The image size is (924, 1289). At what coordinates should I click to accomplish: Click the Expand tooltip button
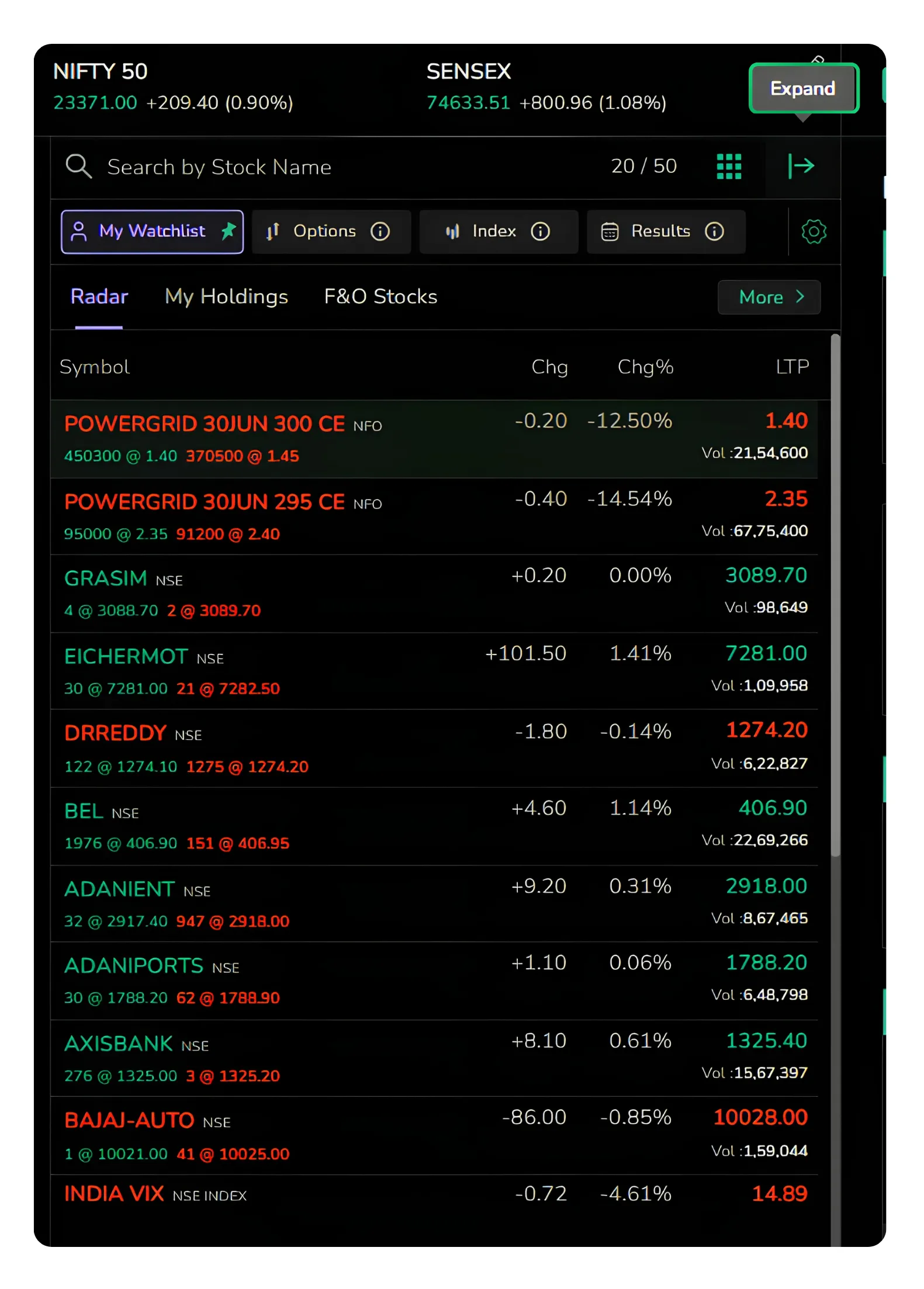(x=804, y=88)
